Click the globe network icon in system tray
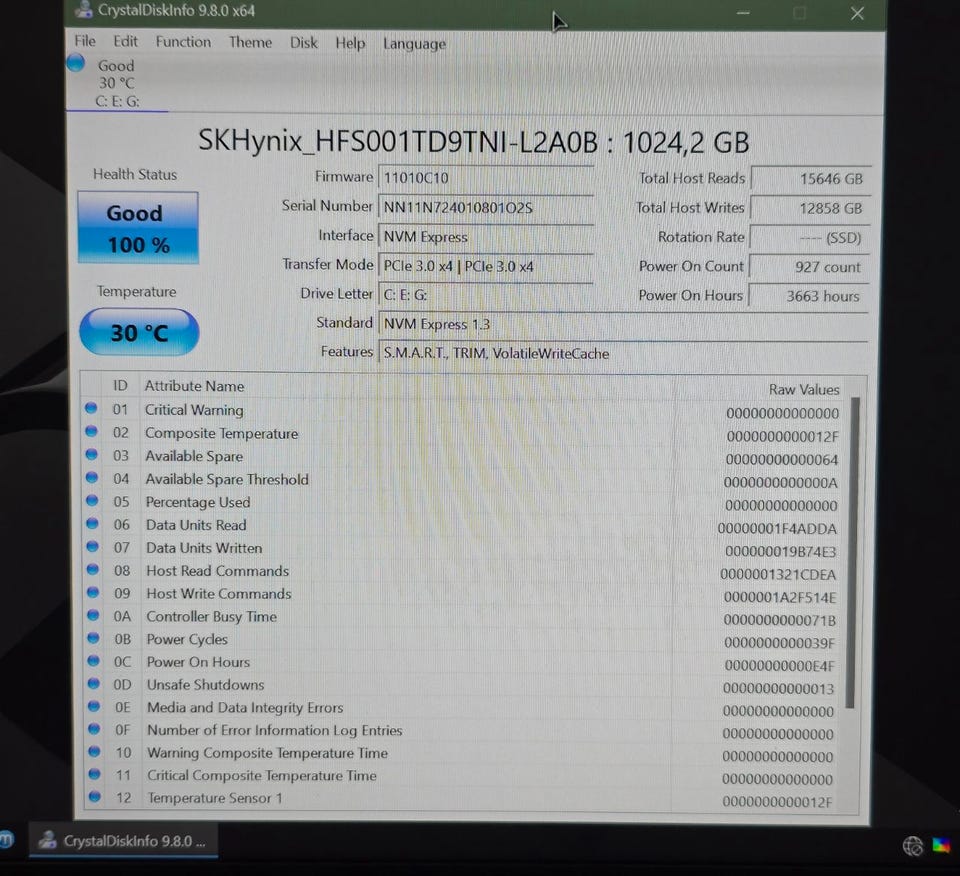960x876 pixels. [912, 846]
